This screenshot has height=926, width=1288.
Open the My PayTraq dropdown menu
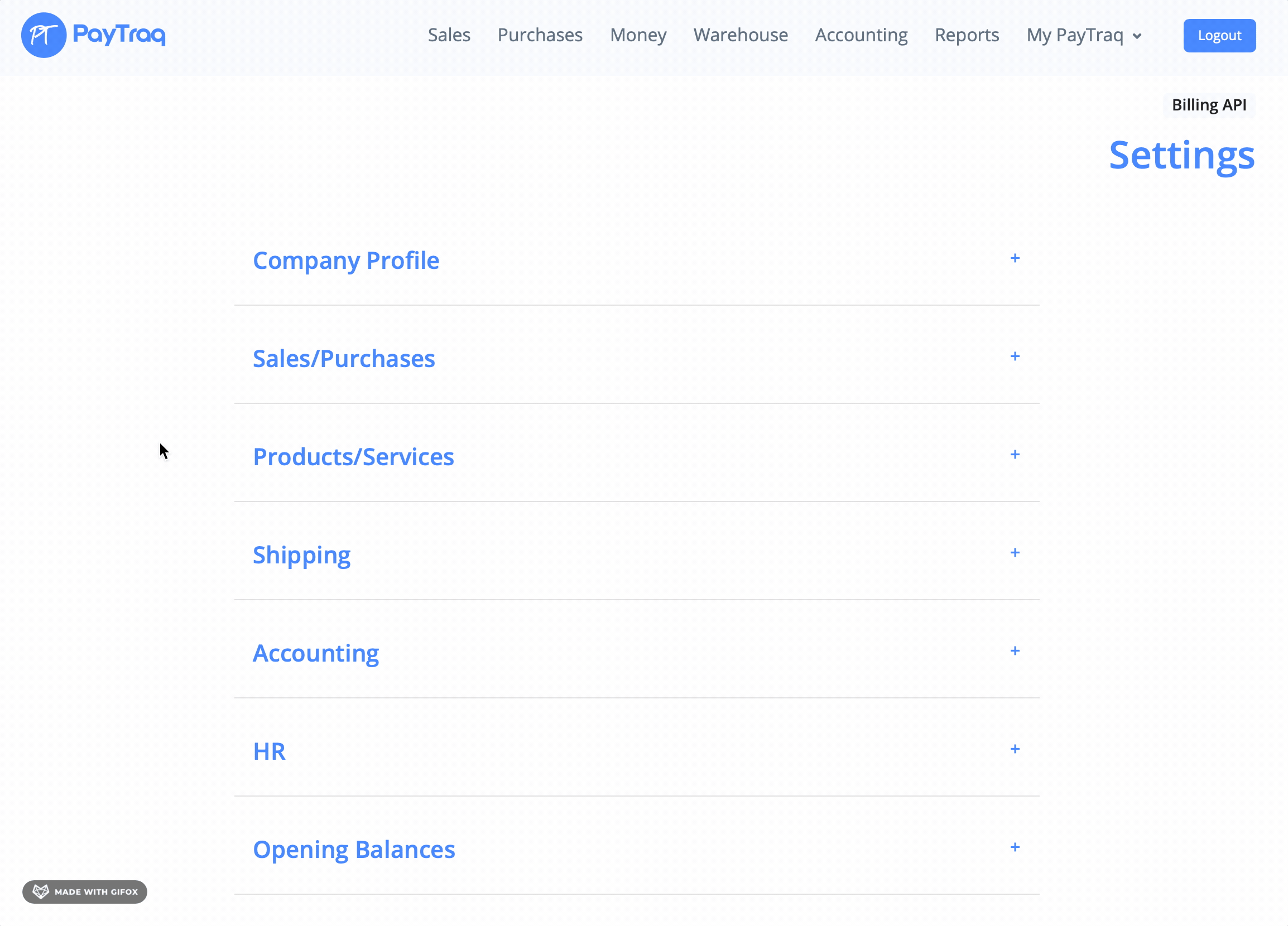coord(1084,35)
